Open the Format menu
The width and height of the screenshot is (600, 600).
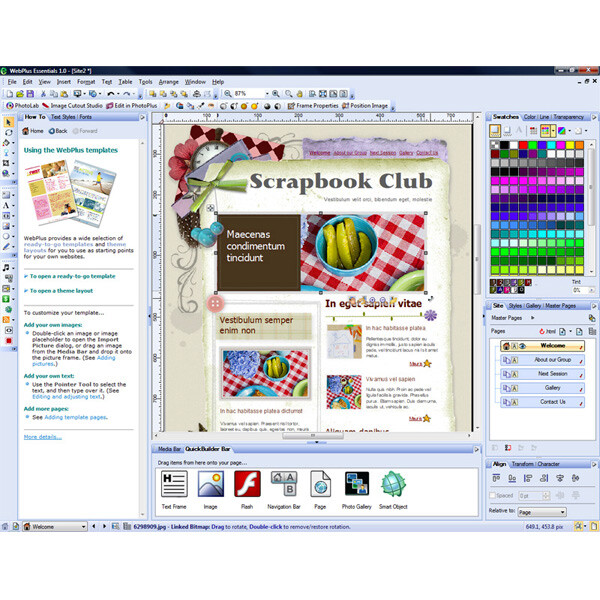click(x=86, y=82)
